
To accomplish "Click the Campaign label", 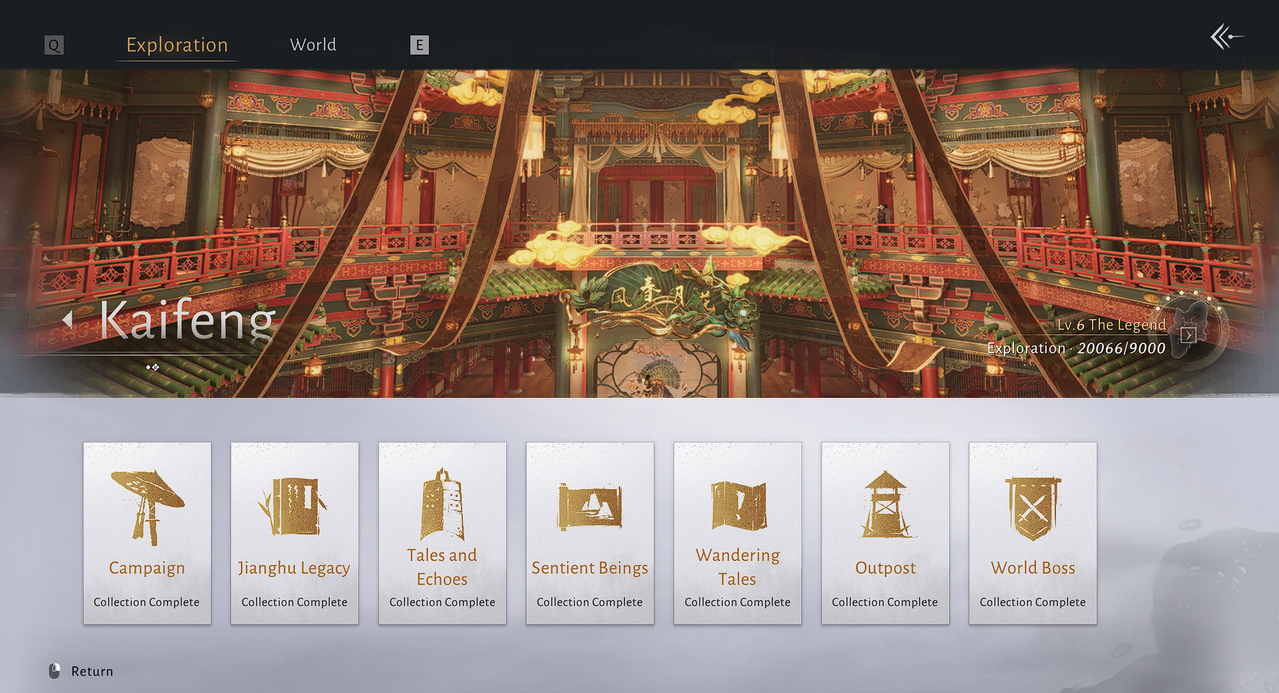I will click(147, 568).
